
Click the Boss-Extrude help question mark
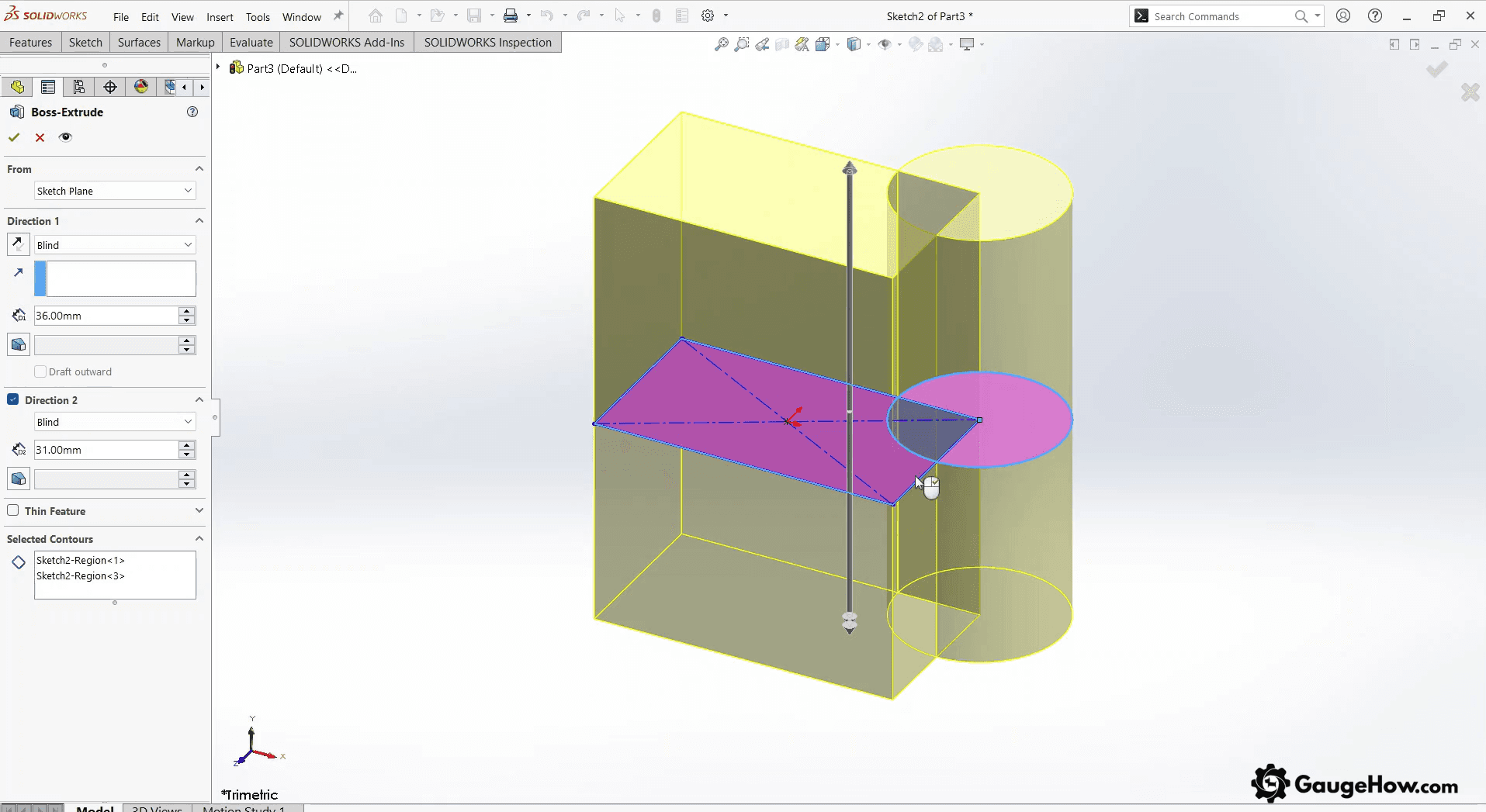pyautogui.click(x=192, y=112)
